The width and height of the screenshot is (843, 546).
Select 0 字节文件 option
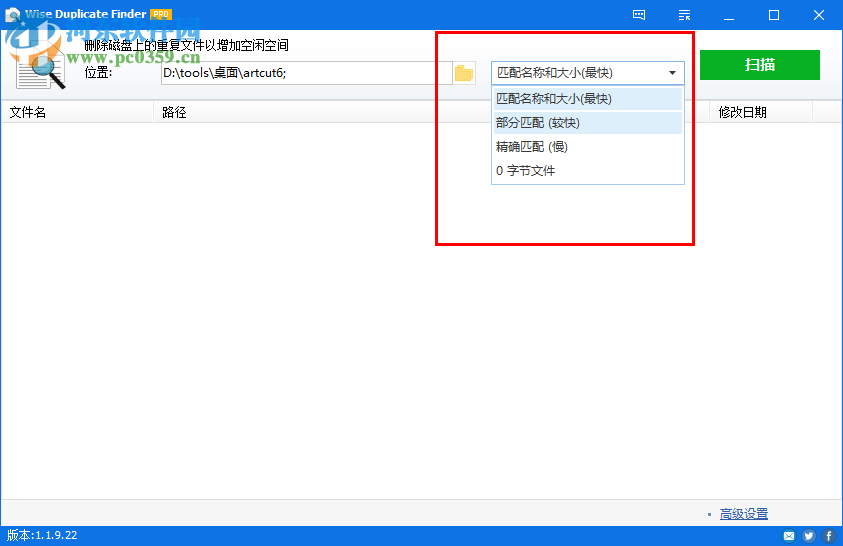pos(588,171)
